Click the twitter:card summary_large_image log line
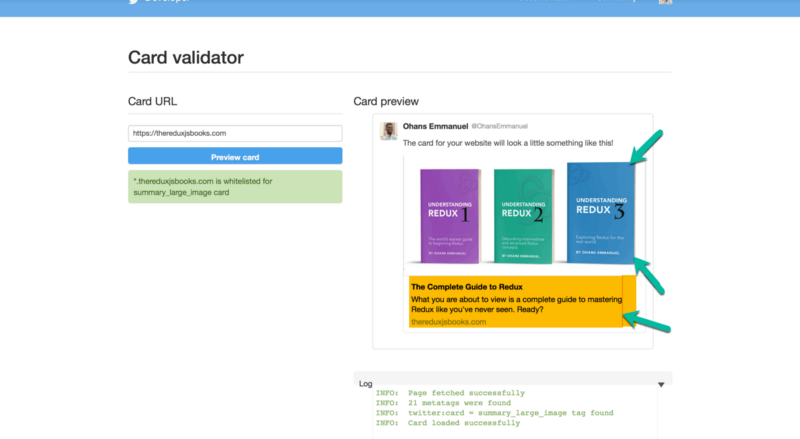Image resolution: width=800 pixels, height=439 pixels. point(494,412)
